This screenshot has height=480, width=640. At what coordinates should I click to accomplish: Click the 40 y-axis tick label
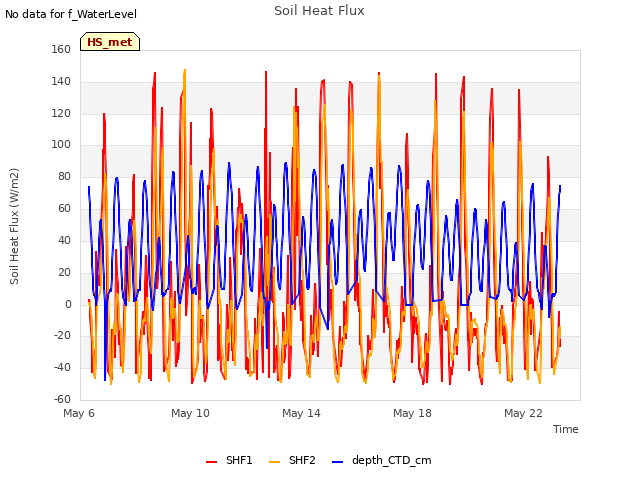click(x=64, y=240)
